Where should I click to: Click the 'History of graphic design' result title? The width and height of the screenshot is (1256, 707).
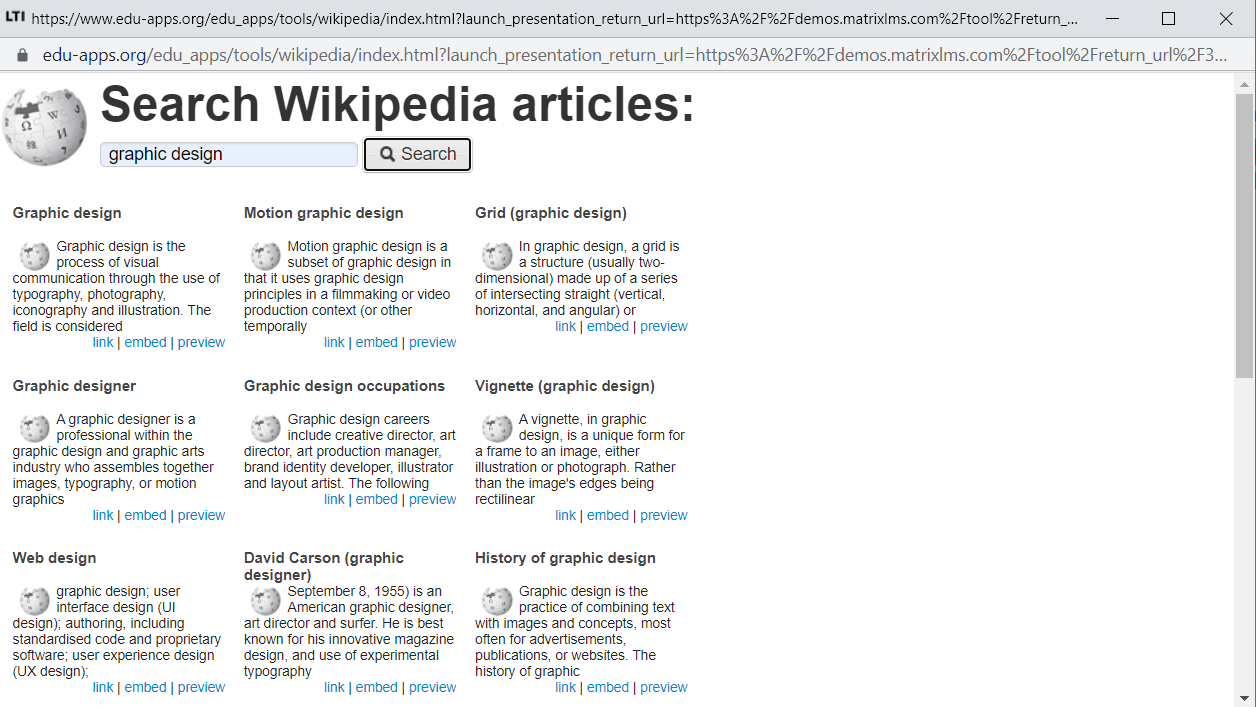tap(565, 558)
